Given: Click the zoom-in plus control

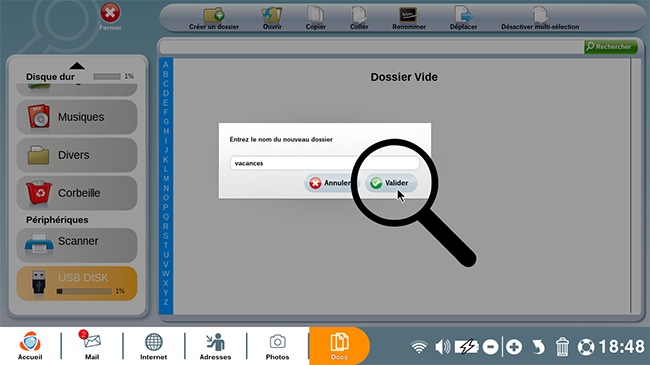Looking at the screenshot, I should [514, 347].
